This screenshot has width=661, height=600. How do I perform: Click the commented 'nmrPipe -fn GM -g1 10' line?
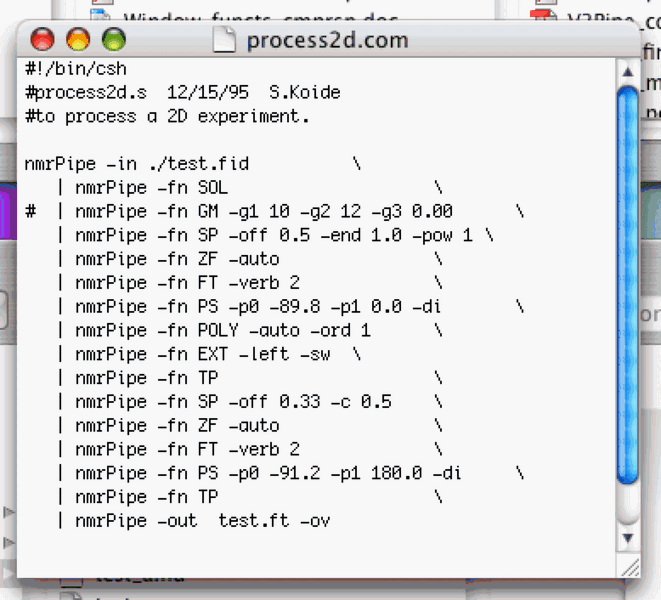point(274,212)
